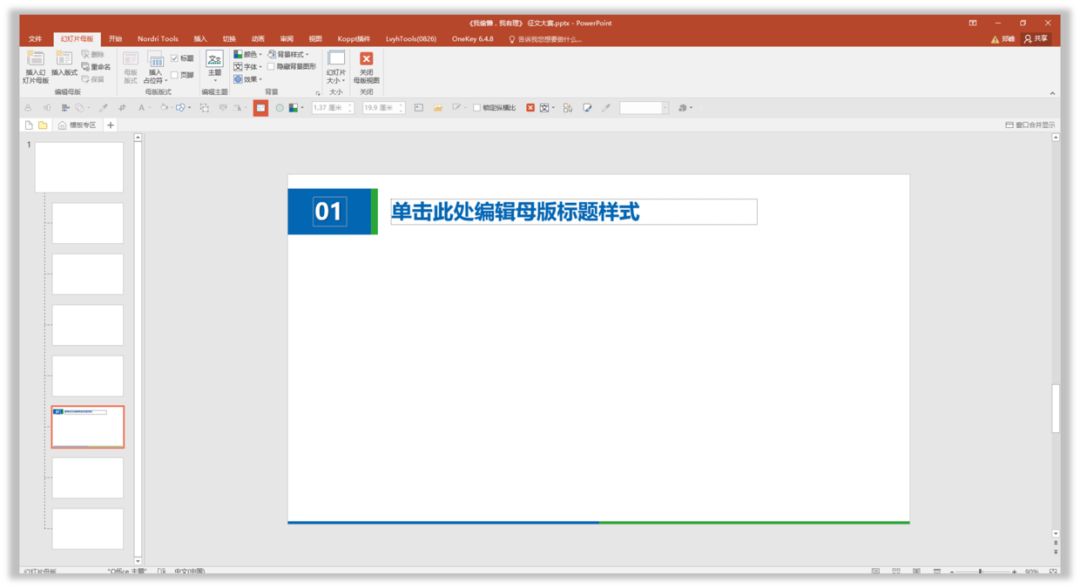Click the 共享 (Share) button
This screenshot has width=1080, height=588.
1036,39
